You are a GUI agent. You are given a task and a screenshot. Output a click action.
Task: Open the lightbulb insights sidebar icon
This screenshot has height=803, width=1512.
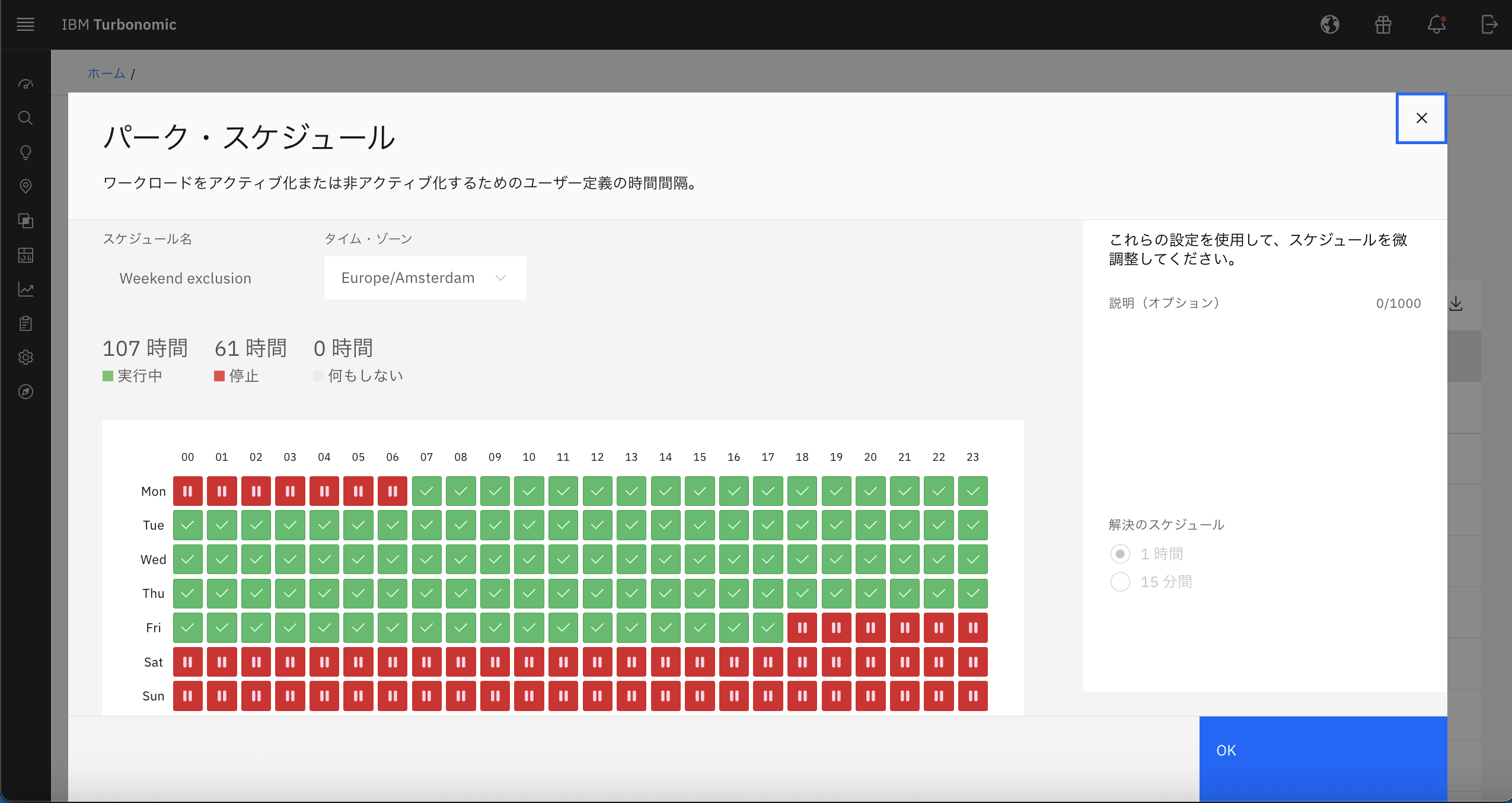pos(25,152)
